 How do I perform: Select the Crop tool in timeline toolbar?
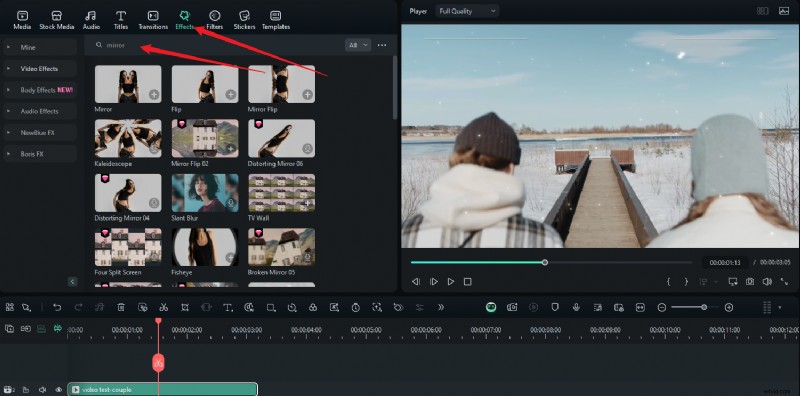185,307
